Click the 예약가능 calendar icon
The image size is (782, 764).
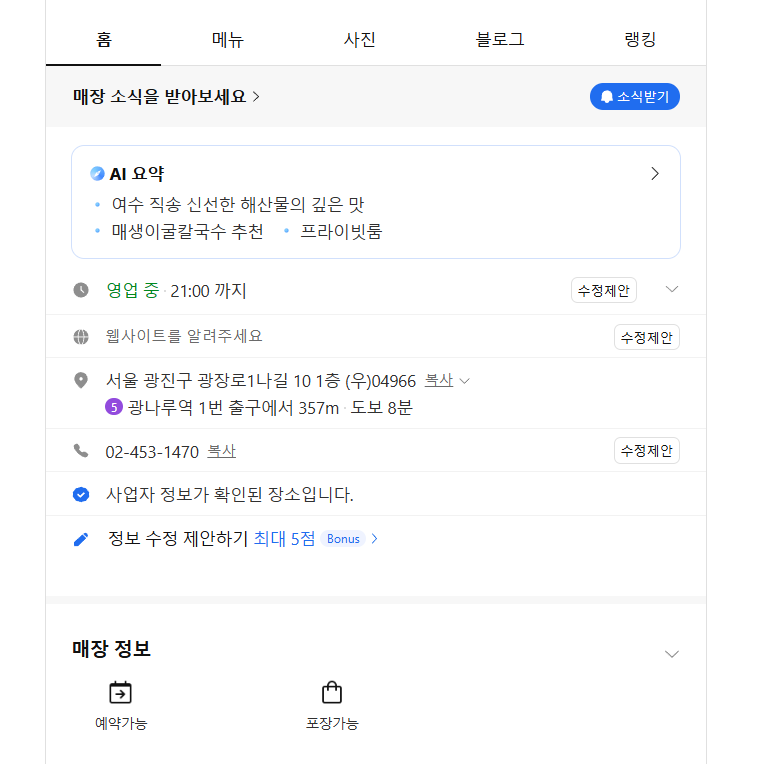[x=120, y=692]
